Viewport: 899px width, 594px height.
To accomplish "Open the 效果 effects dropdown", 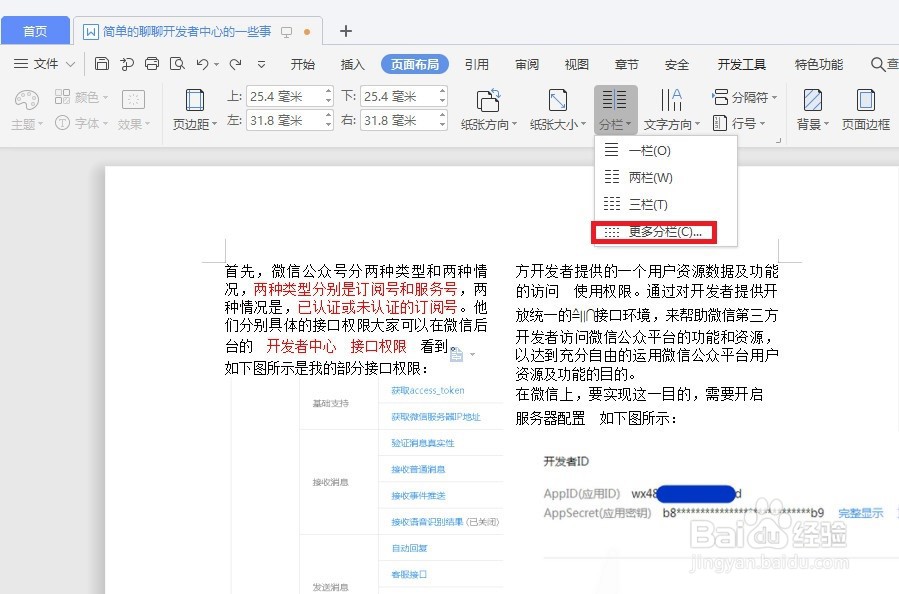I will coord(134,109).
